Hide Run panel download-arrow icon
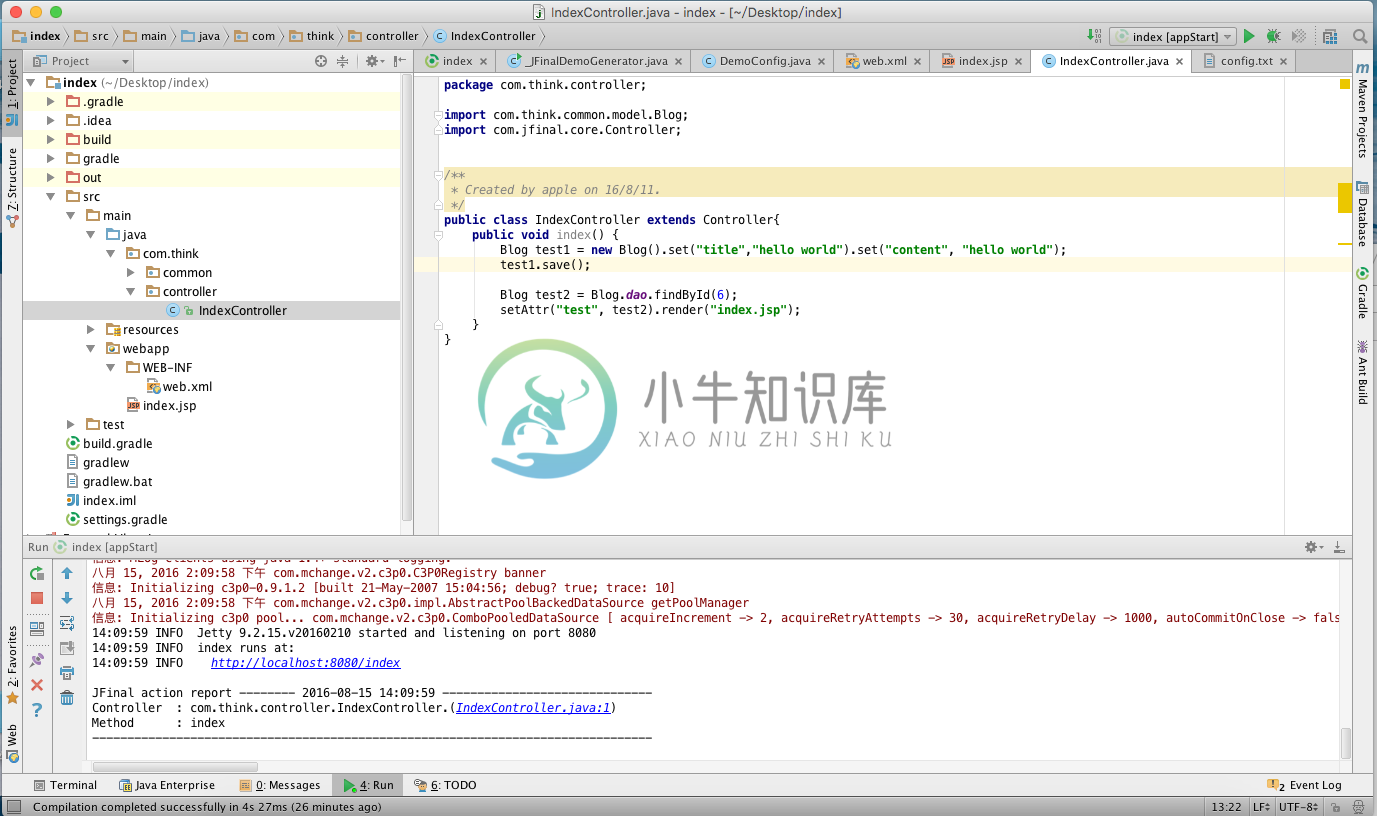The height and width of the screenshot is (816, 1377). click(x=1339, y=547)
